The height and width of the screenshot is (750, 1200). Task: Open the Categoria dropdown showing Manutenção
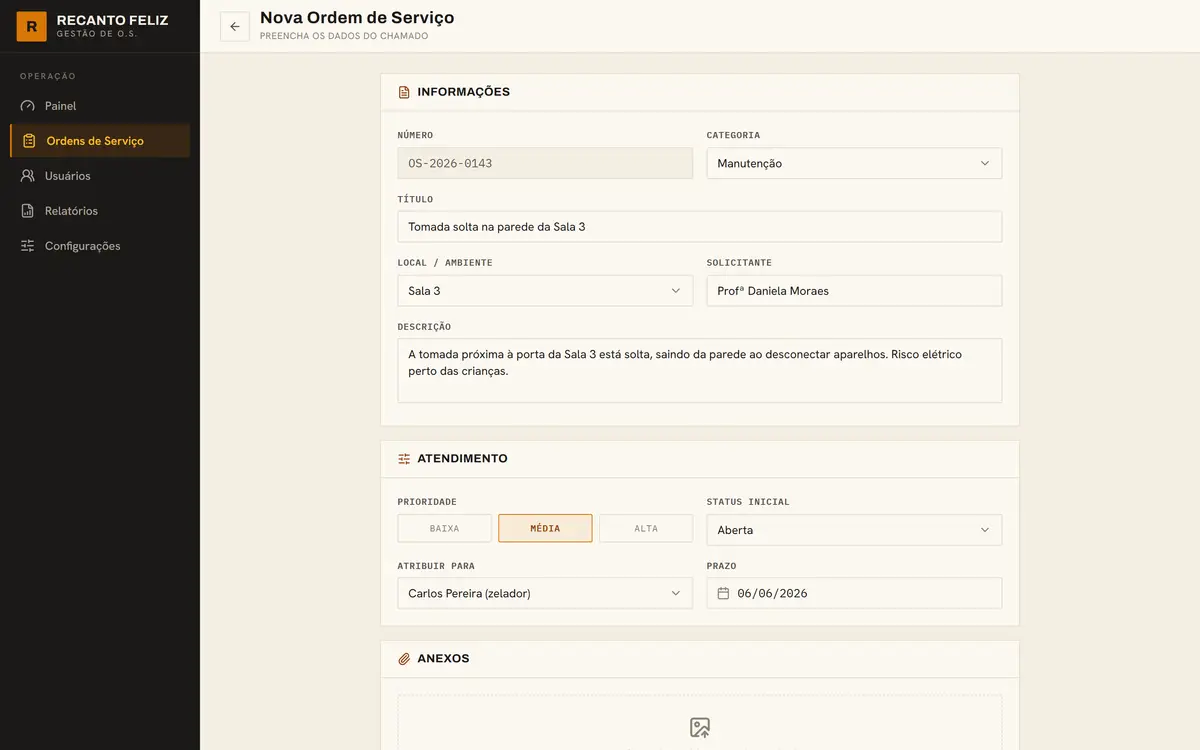(854, 163)
